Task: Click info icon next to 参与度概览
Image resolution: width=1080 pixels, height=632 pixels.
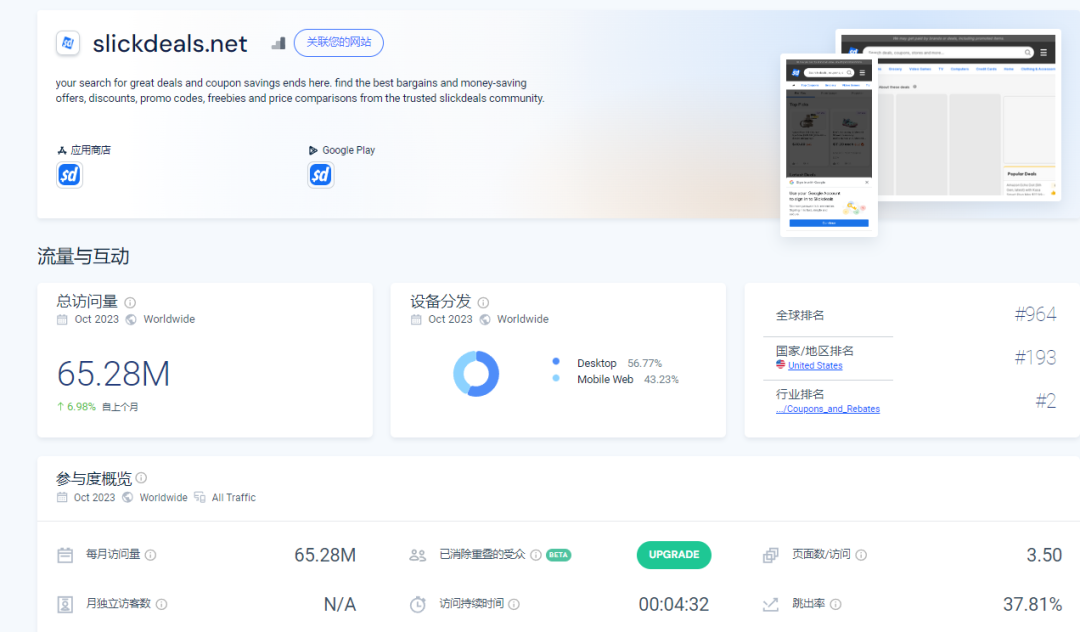Action: pyautogui.click(x=141, y=478)
